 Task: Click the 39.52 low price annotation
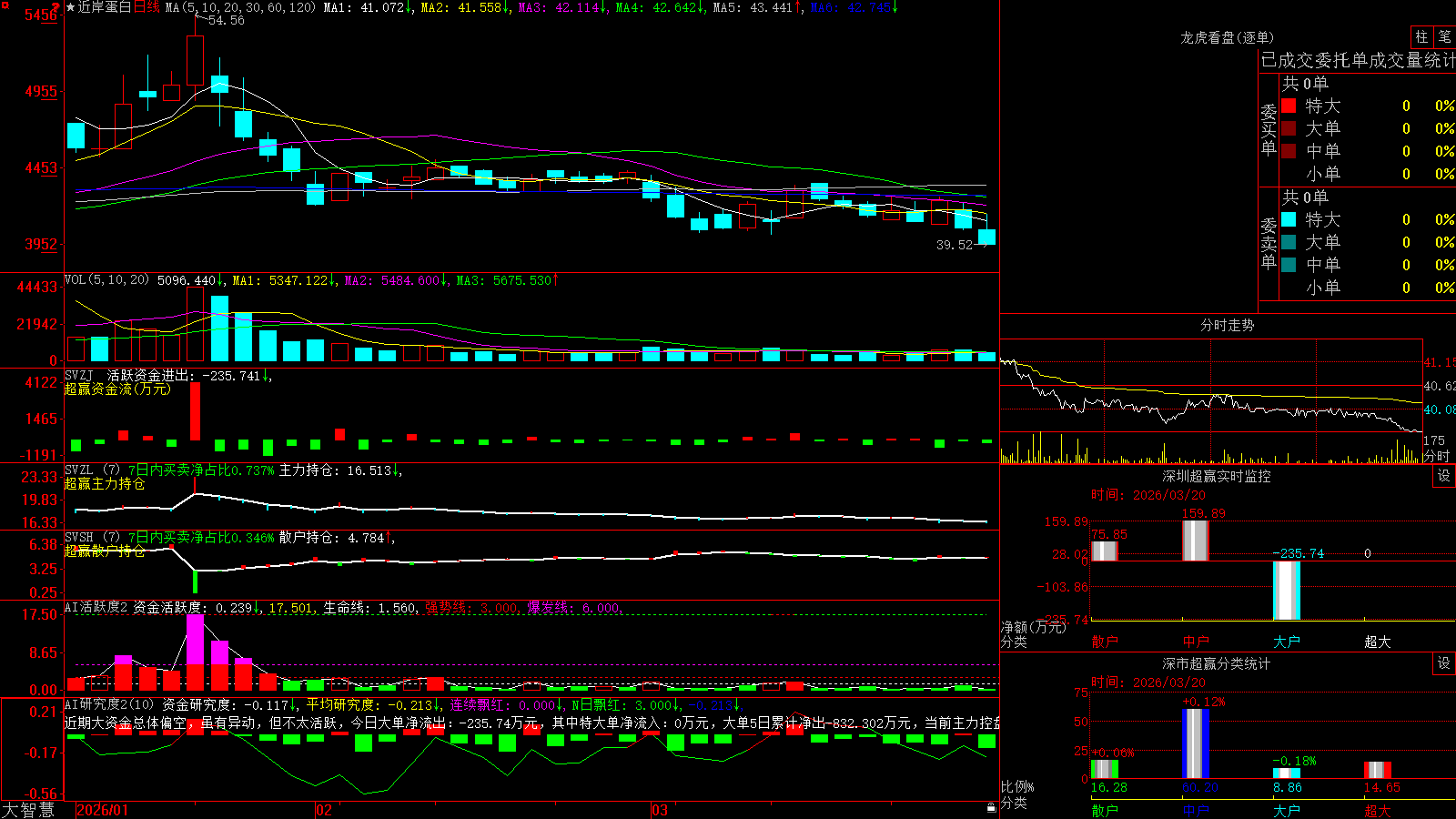[x=955, y=245]
